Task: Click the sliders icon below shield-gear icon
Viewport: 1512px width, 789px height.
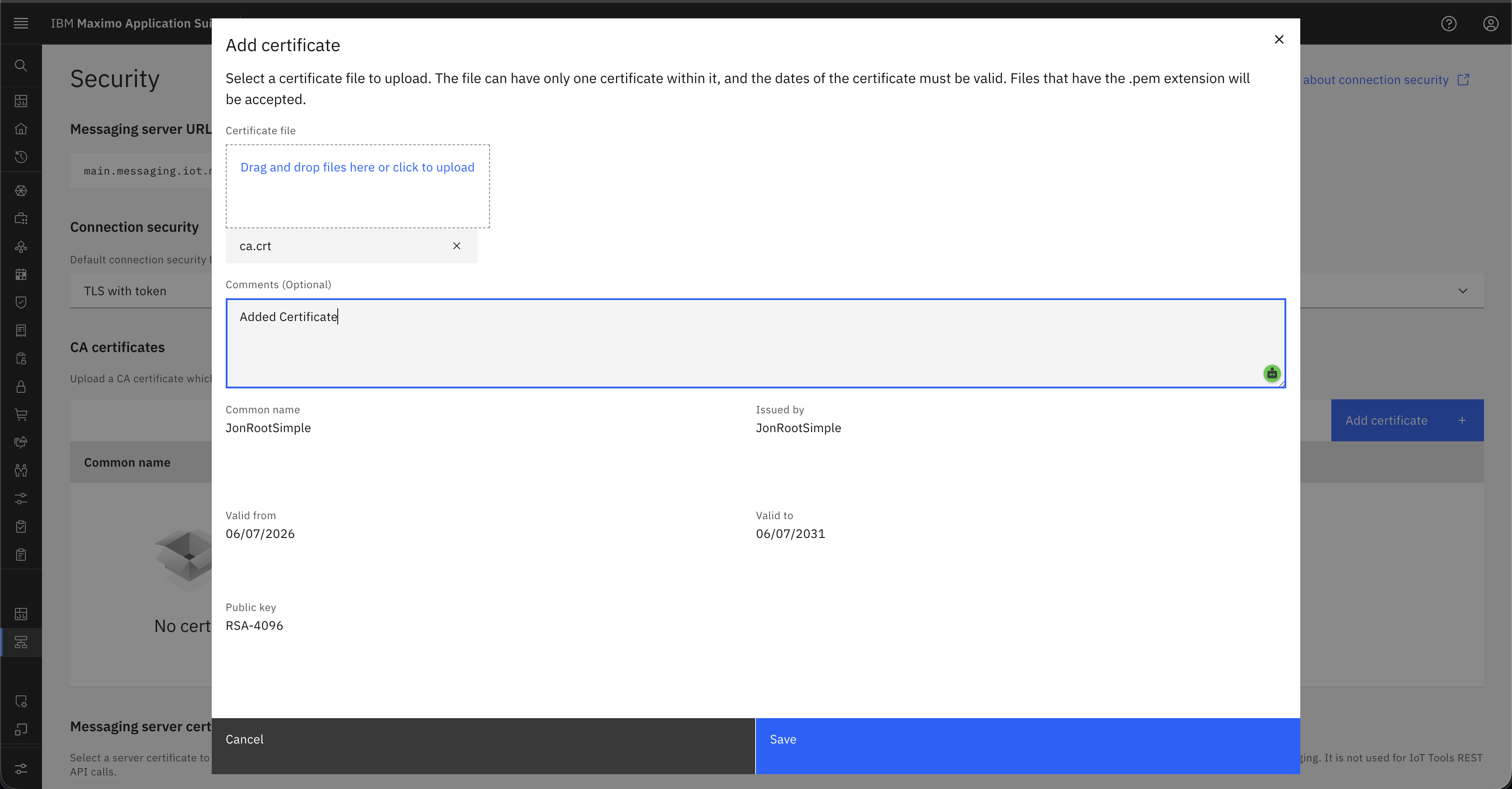Action: pos(21,768)
